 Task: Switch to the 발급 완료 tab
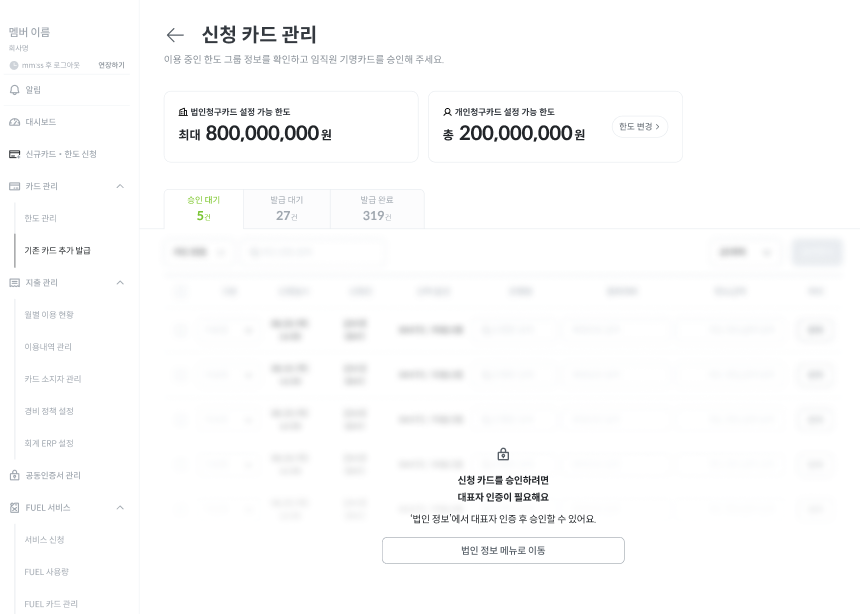click(377, 208)
